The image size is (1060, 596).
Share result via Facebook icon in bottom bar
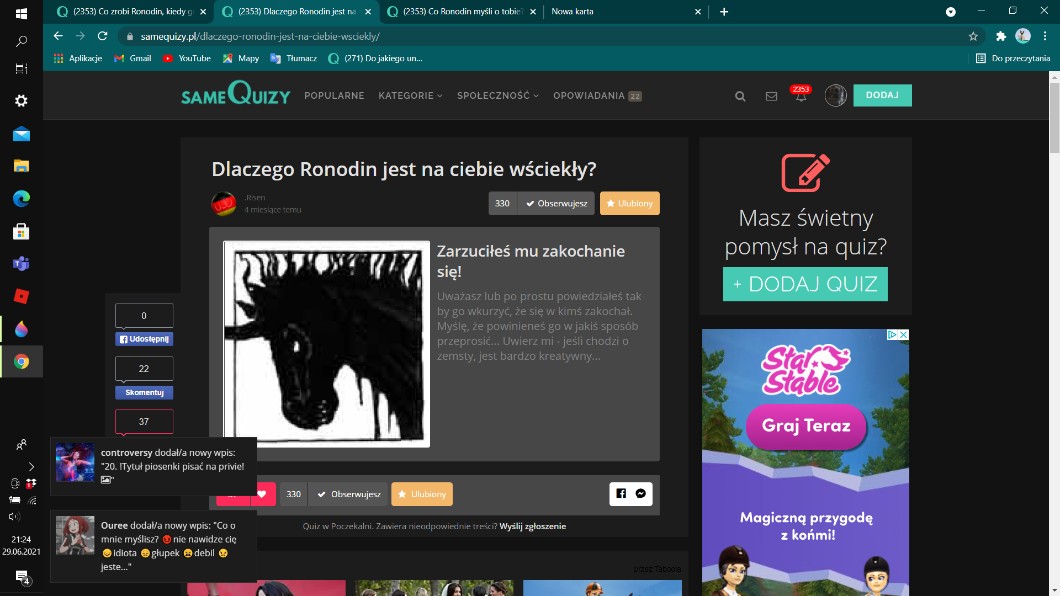coord(621,494)
